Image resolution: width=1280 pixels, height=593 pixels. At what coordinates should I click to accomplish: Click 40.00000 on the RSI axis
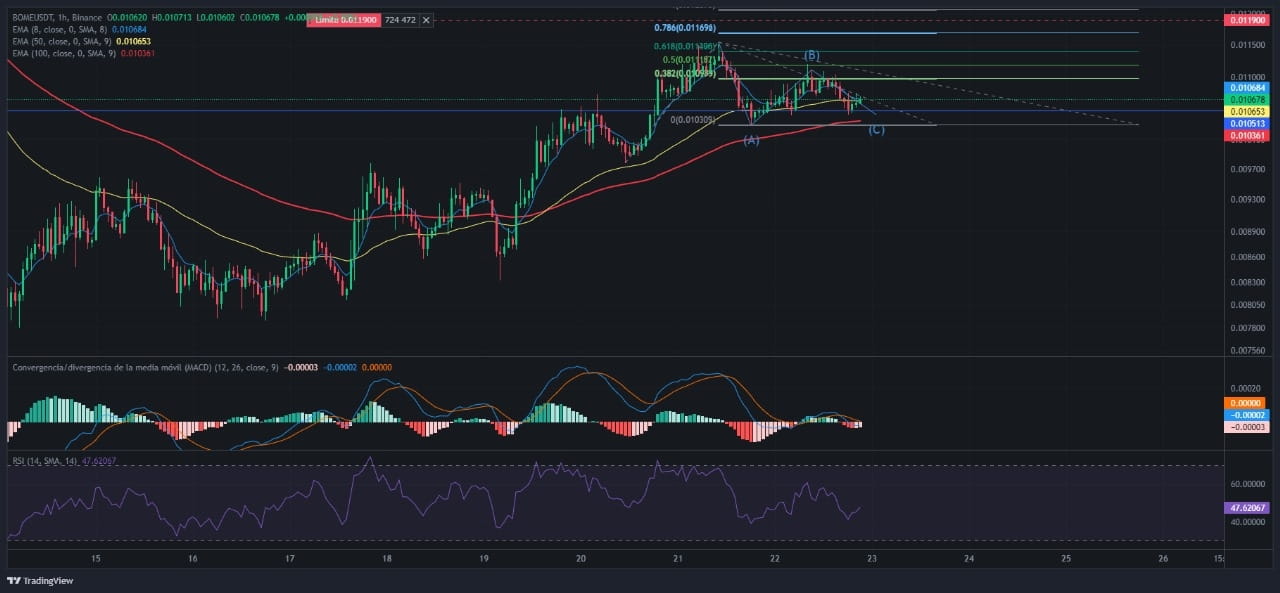click(1248, 522)
